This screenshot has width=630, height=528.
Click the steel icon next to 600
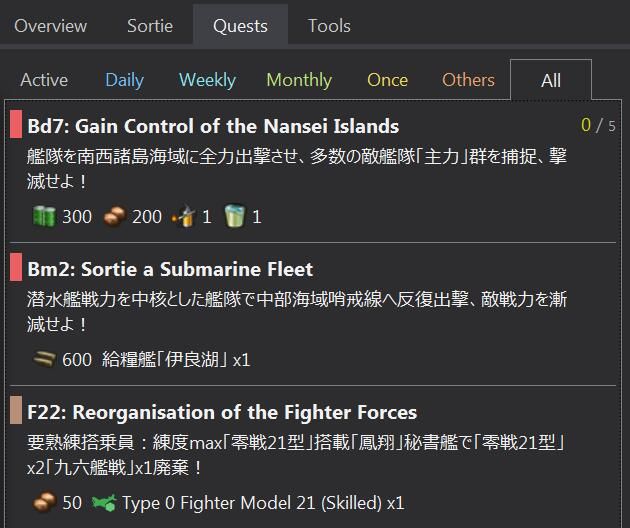coord(44,359)
